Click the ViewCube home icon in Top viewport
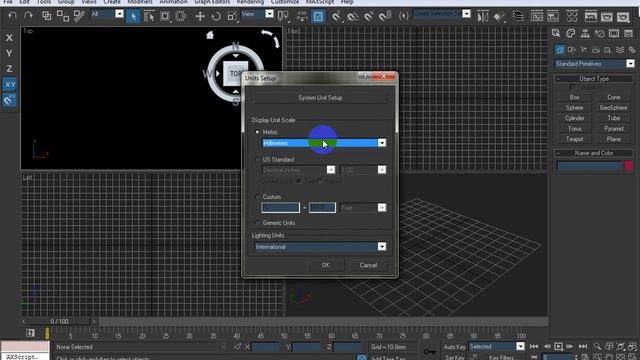The width and height of the screenshot is (640, 360). click(210, 35)
